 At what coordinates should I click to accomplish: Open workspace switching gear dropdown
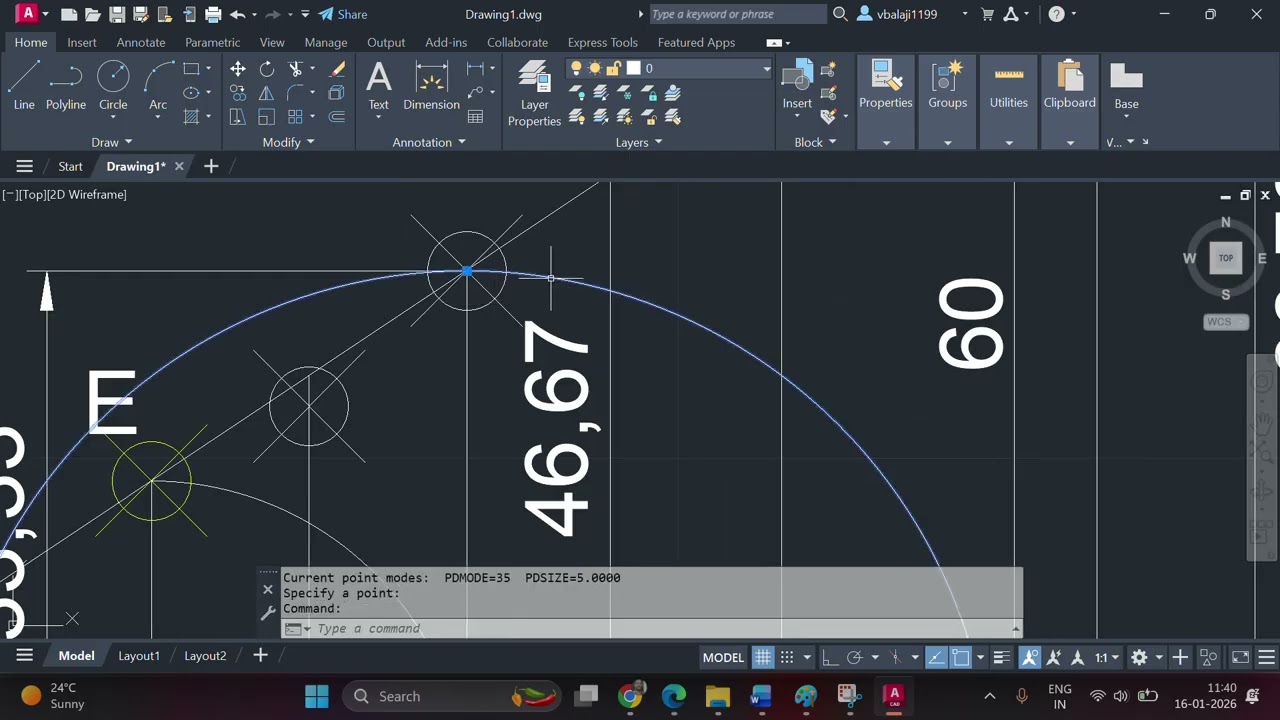coord(1145,657)
